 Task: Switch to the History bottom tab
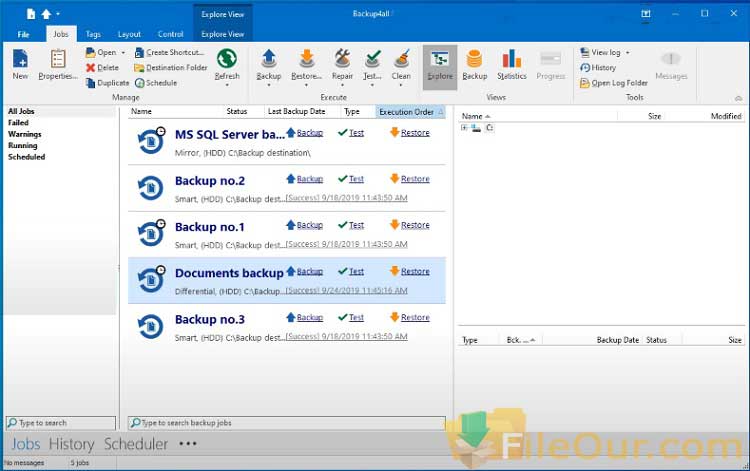click(x=71, y=444)
